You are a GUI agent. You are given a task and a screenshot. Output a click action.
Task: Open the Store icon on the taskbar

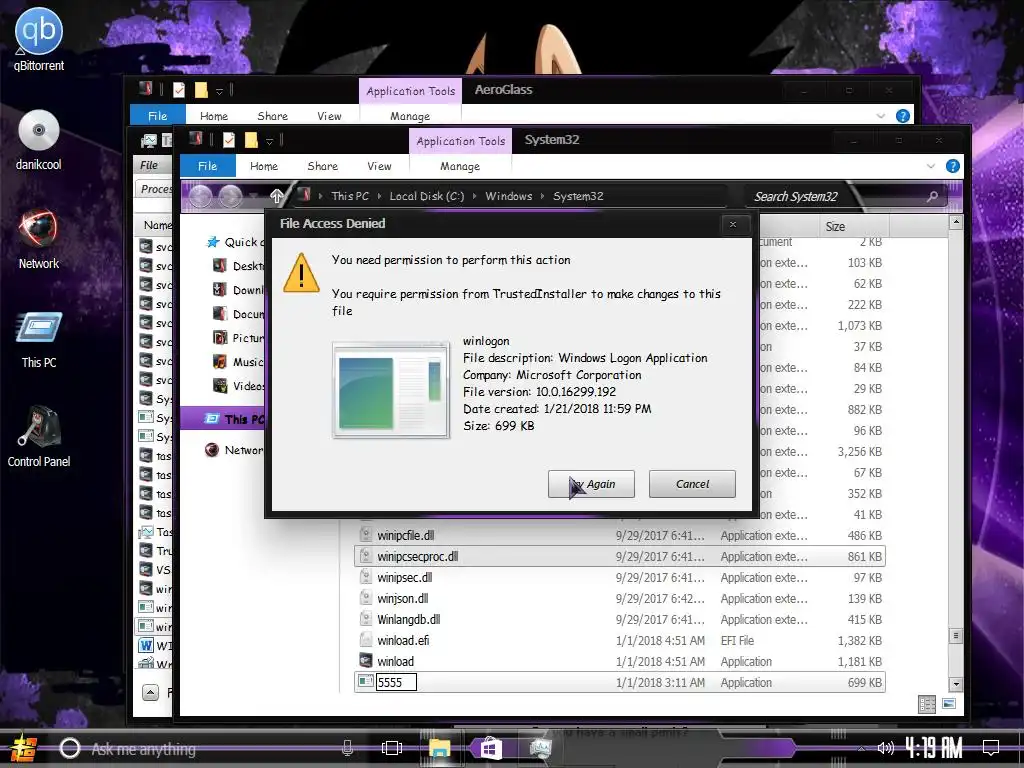pos(490,748)
